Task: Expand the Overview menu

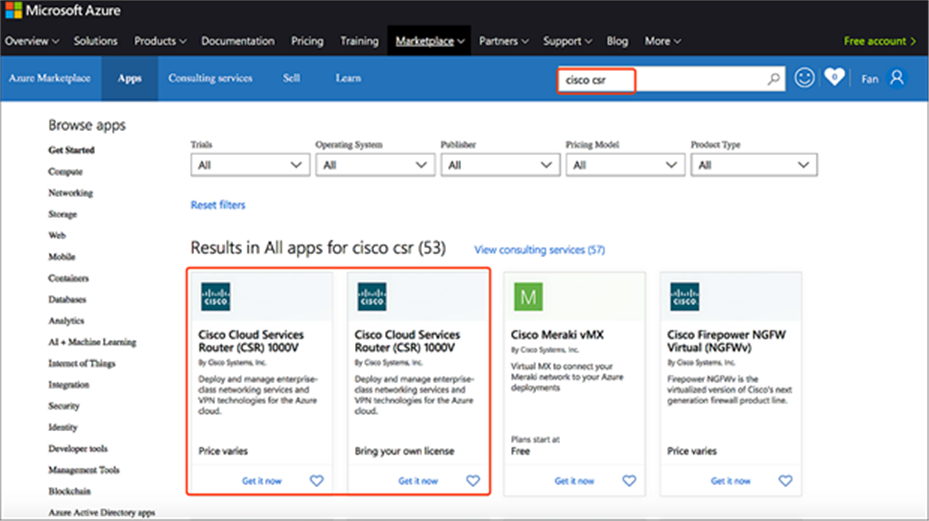Action: click(x=32, y=41)
